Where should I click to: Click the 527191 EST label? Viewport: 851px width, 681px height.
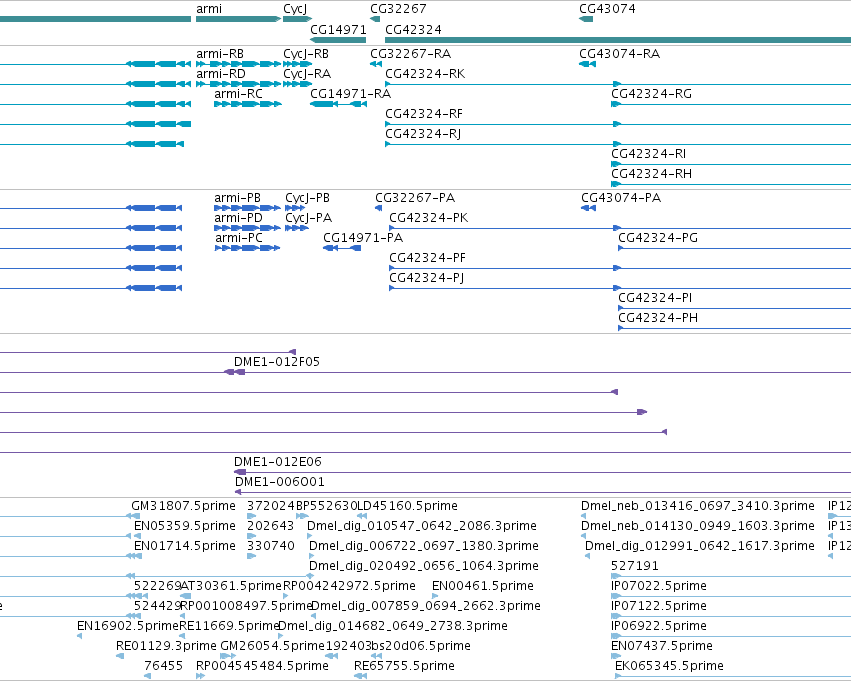click(635, 567)
